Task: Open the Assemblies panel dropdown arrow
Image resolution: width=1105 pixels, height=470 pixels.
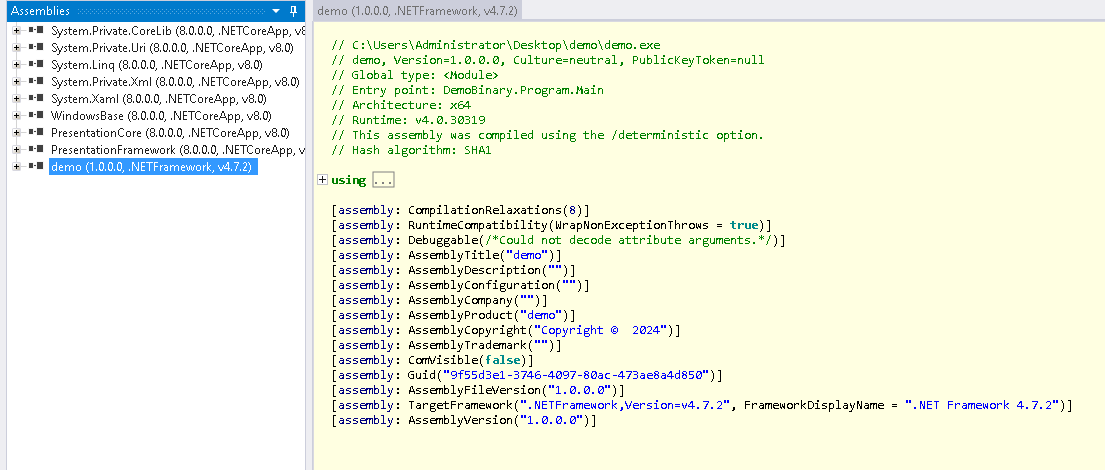Action: [276, 11]
